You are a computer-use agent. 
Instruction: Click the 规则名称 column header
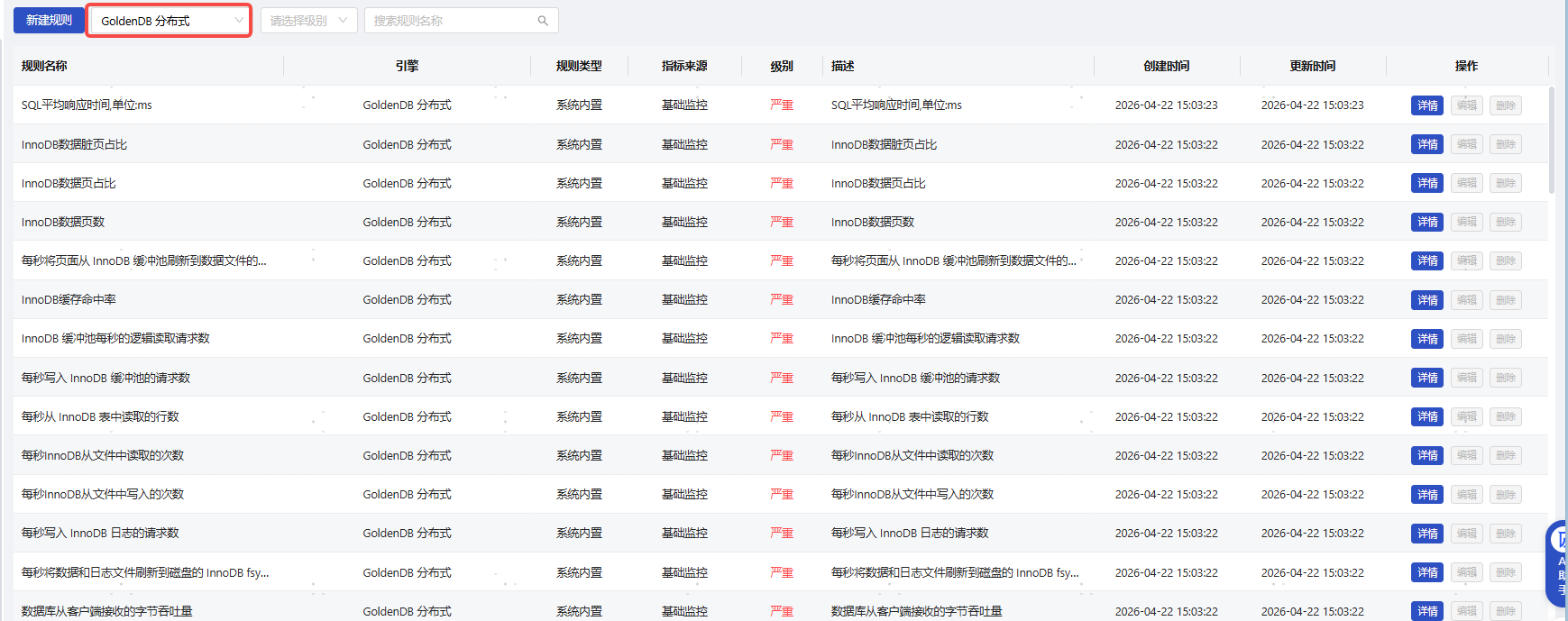pyautogui.click(x=44, y=66)
